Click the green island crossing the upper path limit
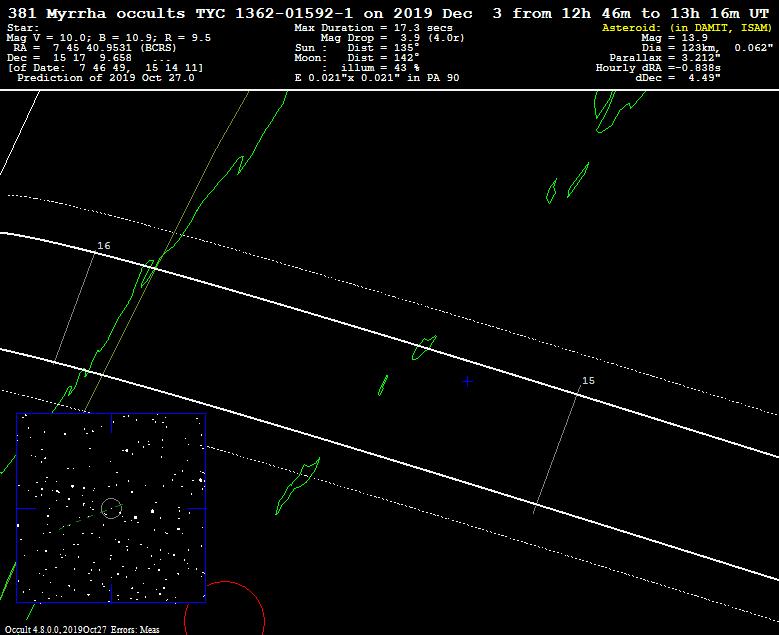779x635 pixels. 424,347
